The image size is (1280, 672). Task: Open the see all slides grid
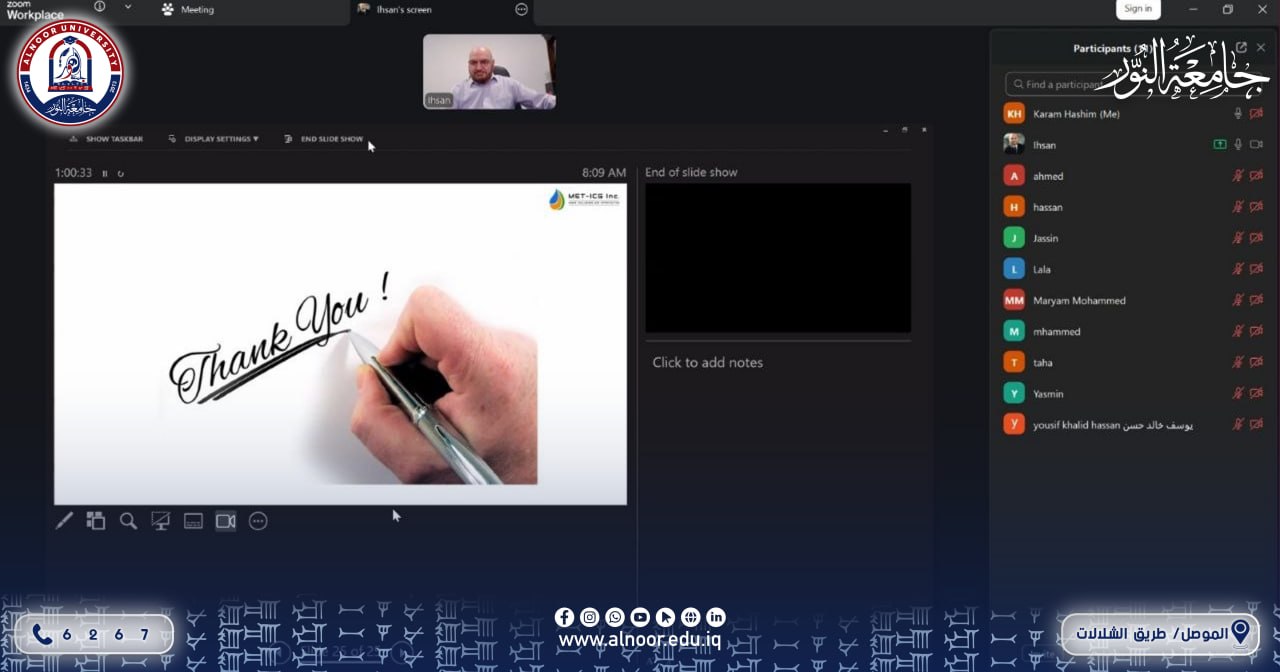96,520
